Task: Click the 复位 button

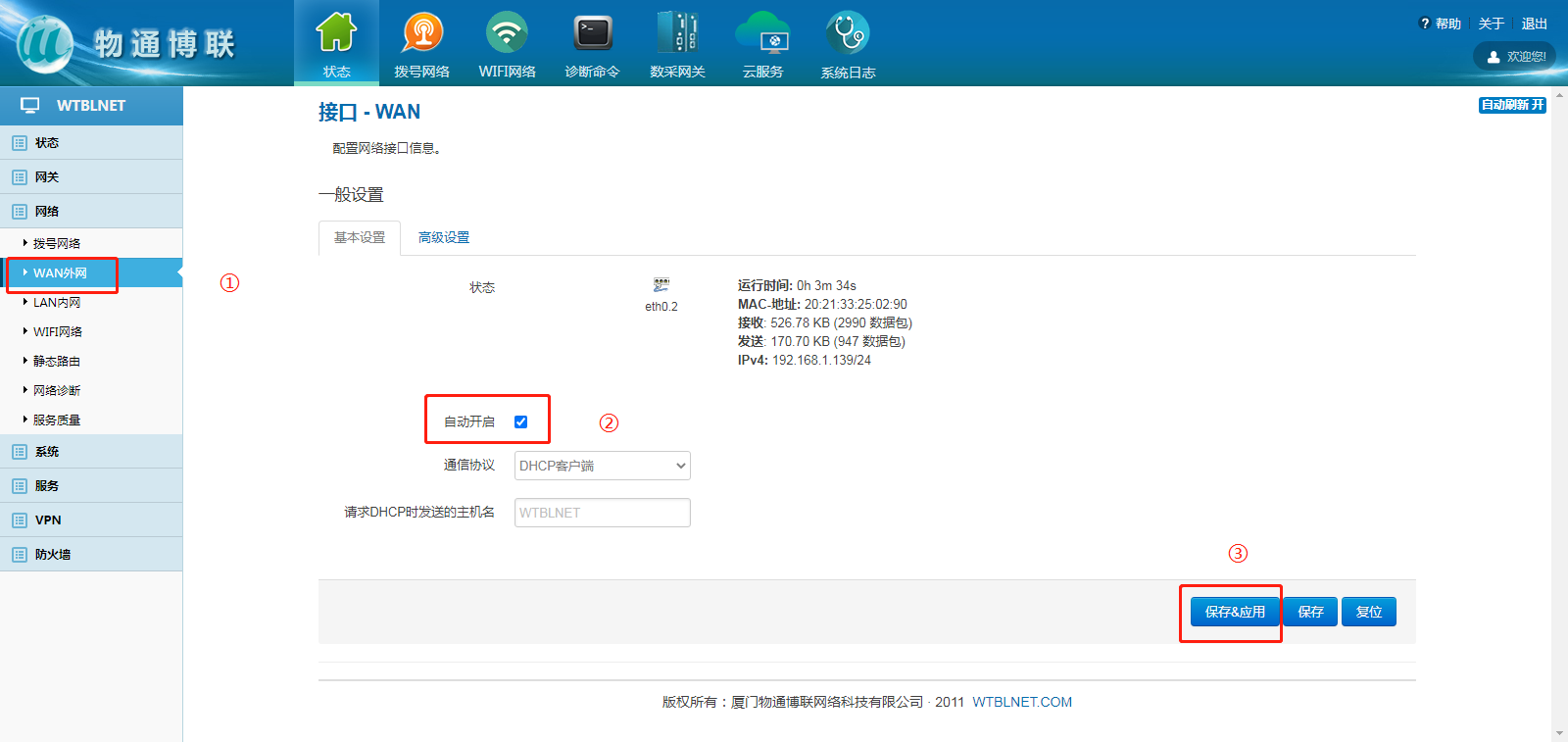Action: coord(1369,612)
